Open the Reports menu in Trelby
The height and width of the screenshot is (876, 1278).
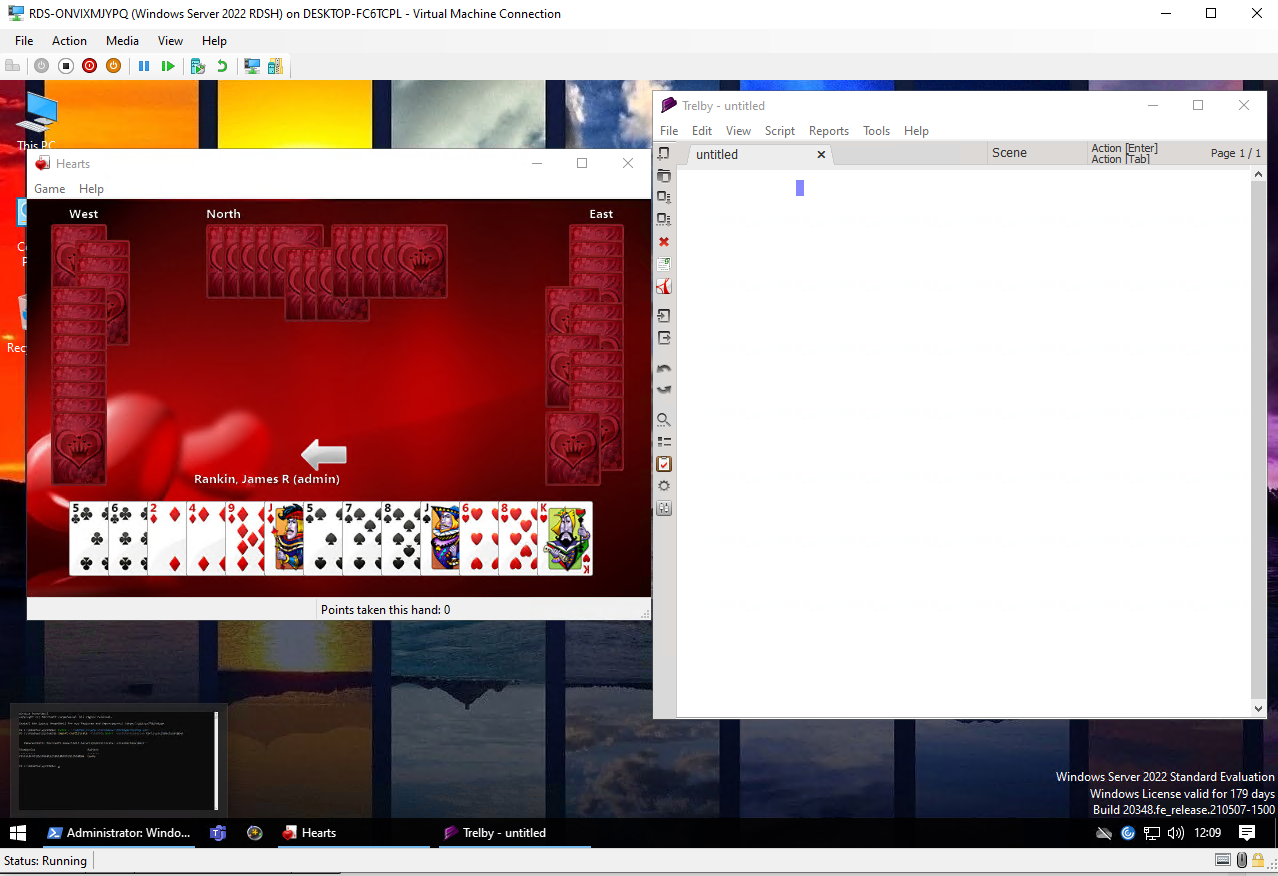click(828, 131)
